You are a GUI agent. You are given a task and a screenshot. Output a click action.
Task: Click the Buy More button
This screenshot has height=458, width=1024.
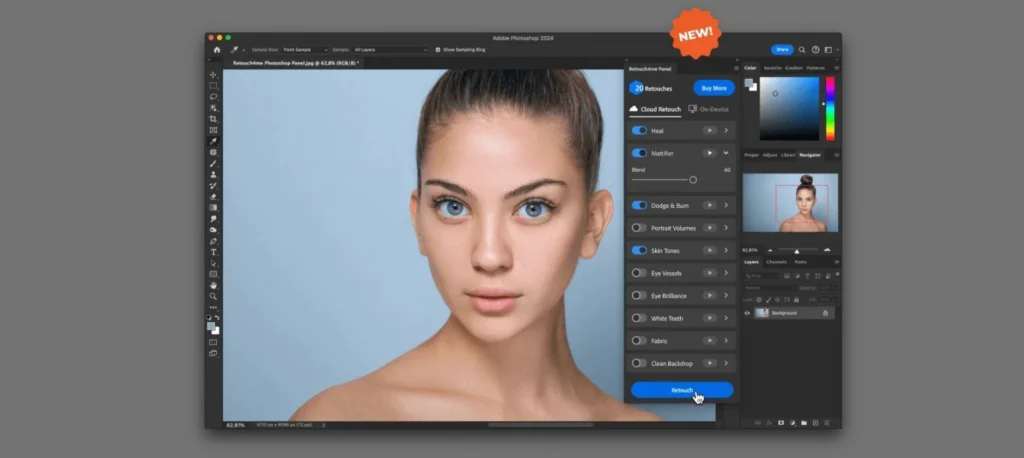click(x=713, y=88)
